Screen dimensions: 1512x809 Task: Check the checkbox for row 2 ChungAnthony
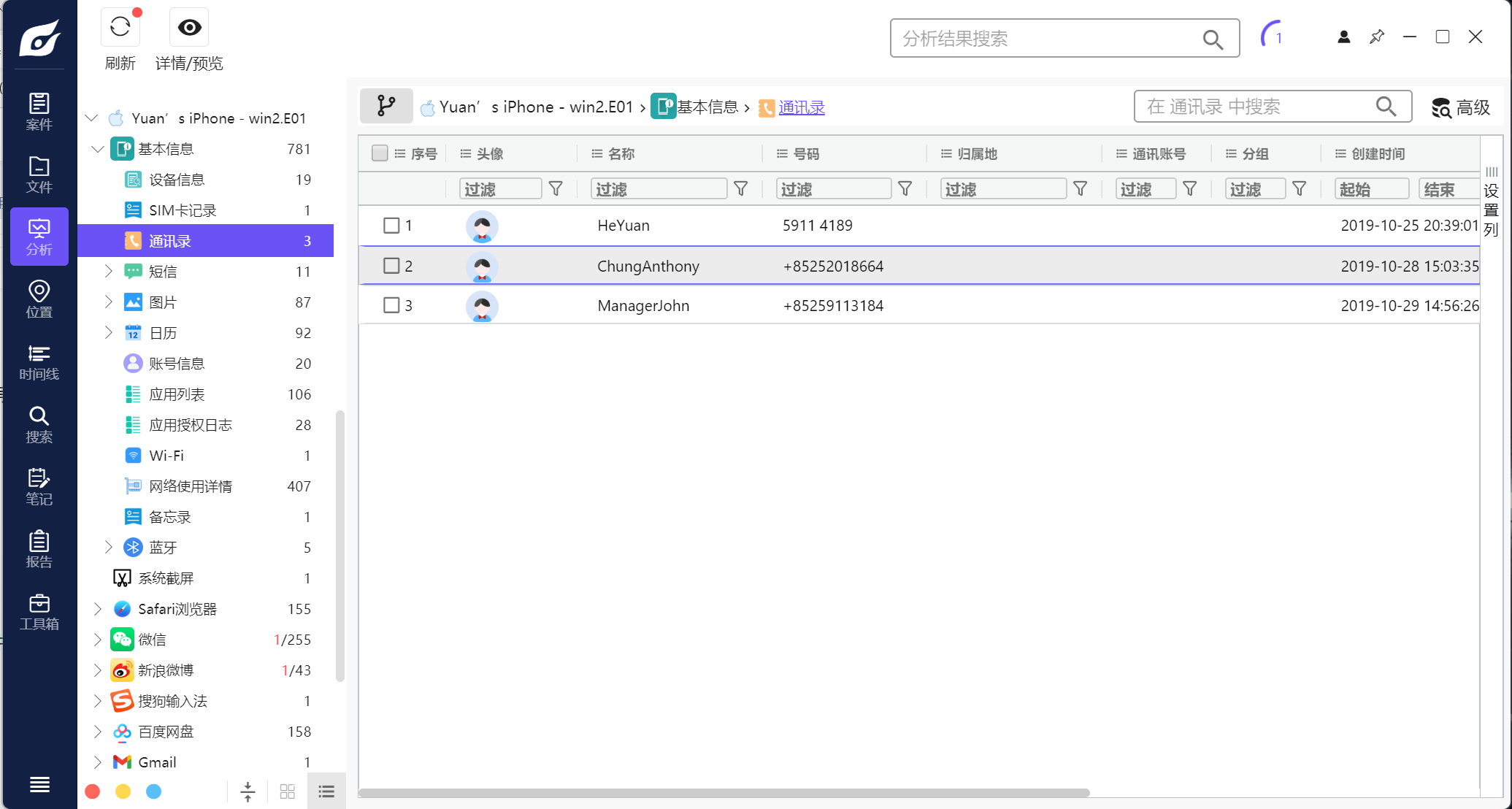391,266
